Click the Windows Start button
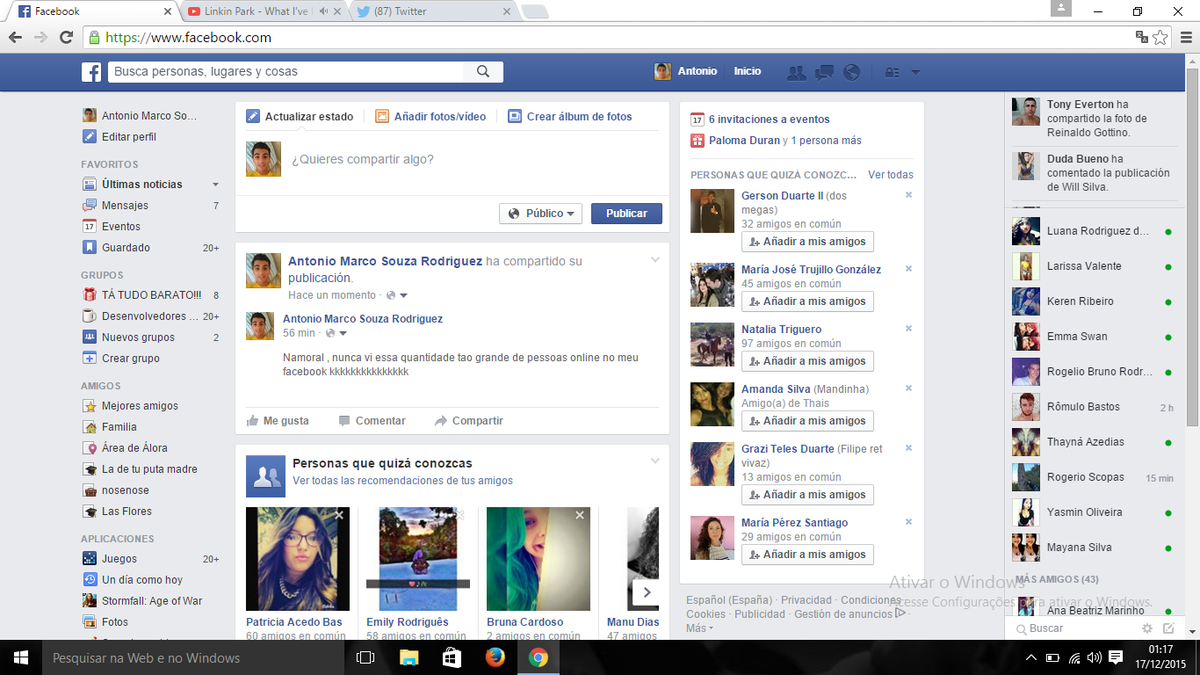Image resolution: width=1200 pixels, height=675 pixels. point(20,657)
